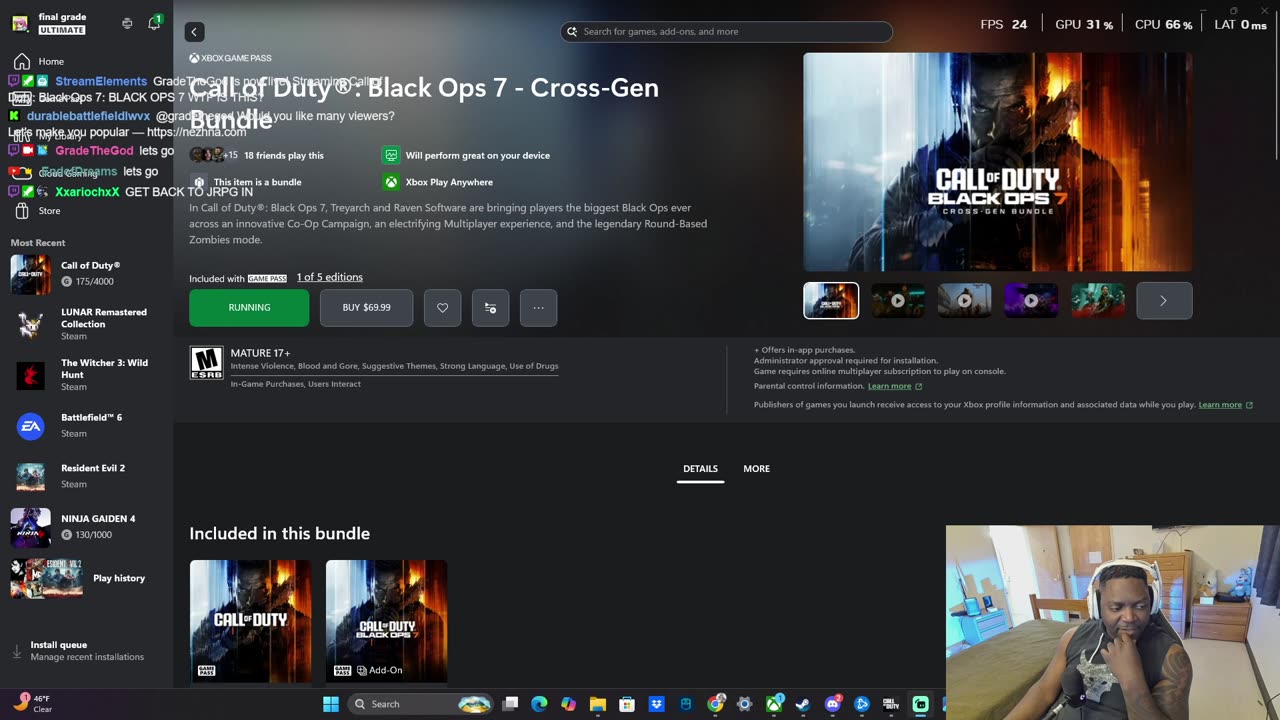Image resolution: width=1280 pixels, height=720 pixels.
Task: Click the back arrow button
Action: click(x=194, y=32)
